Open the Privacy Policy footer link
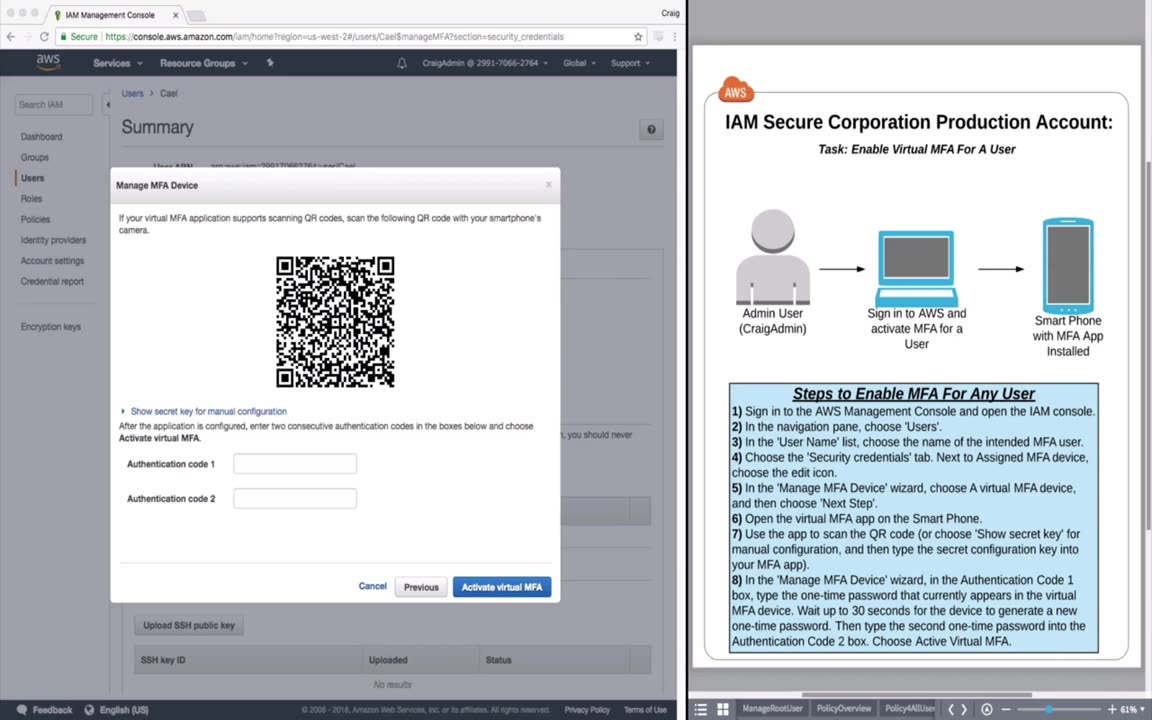 587,710
